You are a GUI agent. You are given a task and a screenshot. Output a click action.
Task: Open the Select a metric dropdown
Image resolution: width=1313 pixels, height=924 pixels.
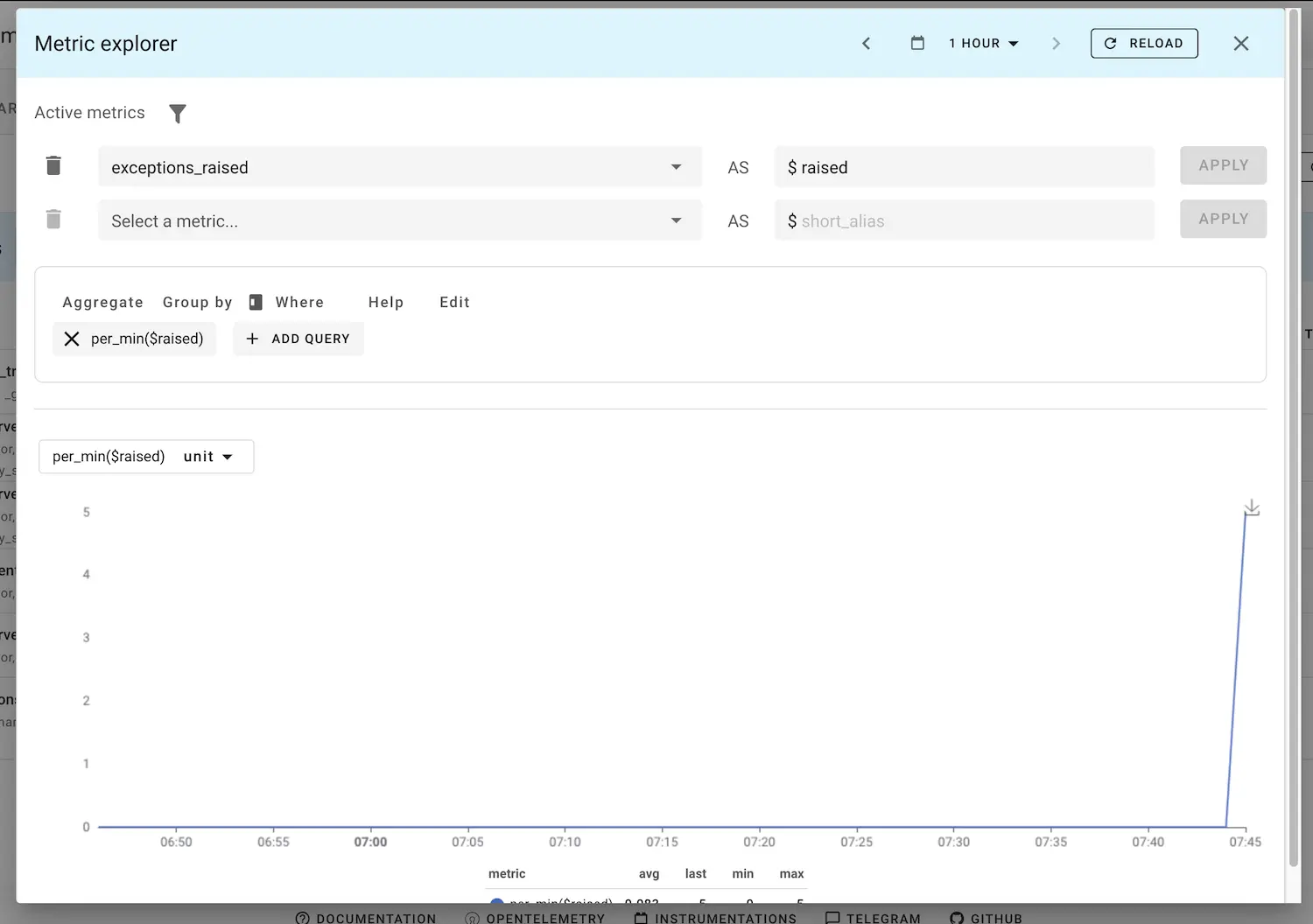[676, 220]
